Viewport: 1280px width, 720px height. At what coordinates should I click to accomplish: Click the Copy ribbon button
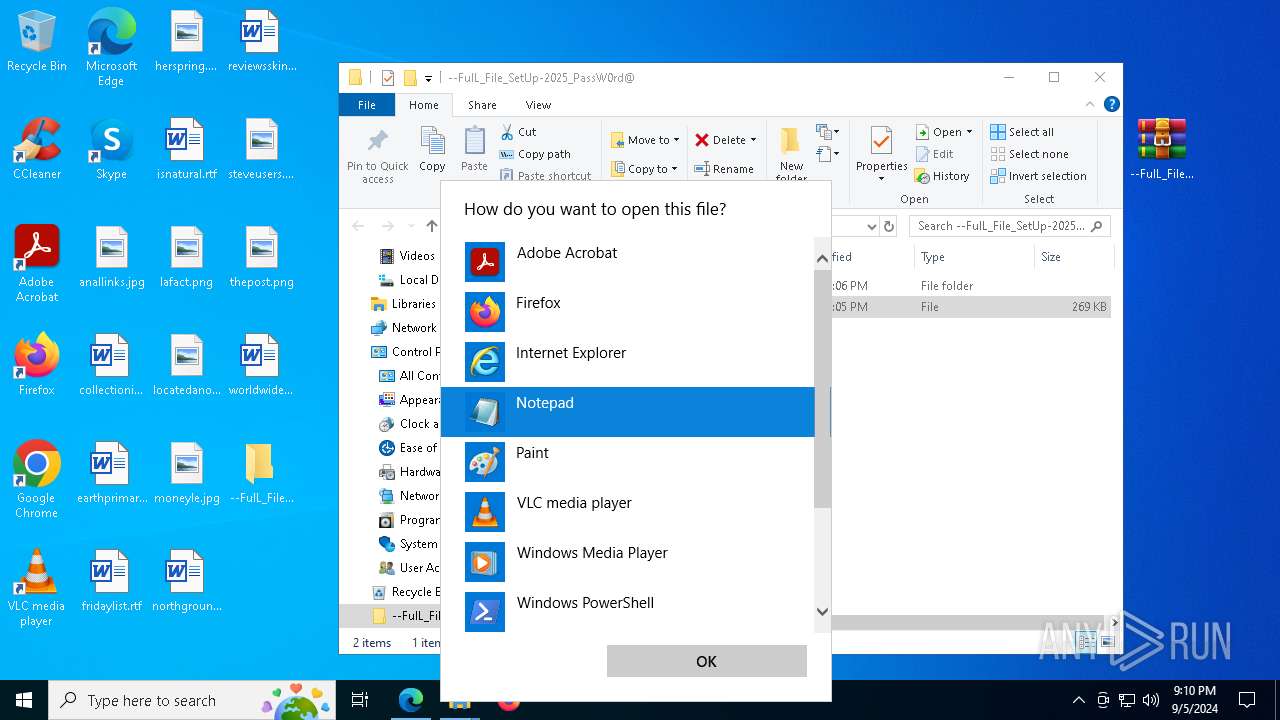(x=432, y=150)
